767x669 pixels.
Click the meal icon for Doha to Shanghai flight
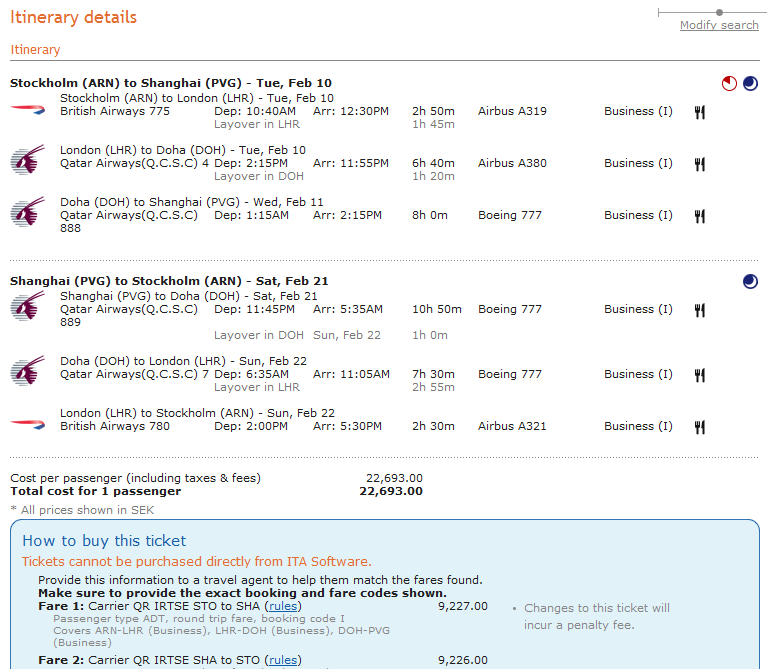(x=700, y=216)
